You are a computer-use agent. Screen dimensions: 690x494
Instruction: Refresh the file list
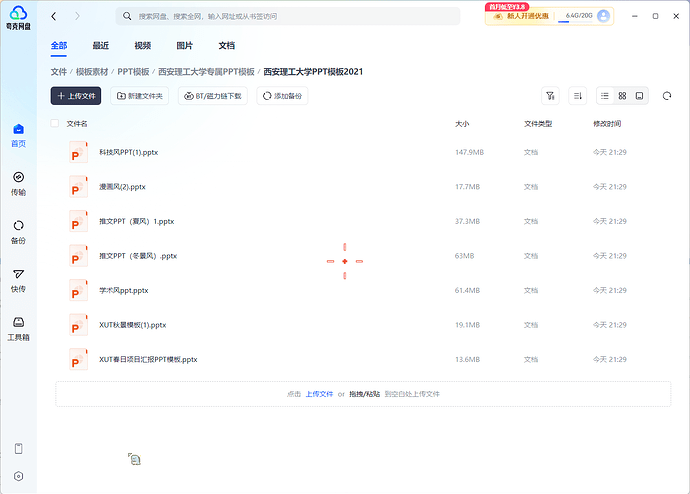667,96
